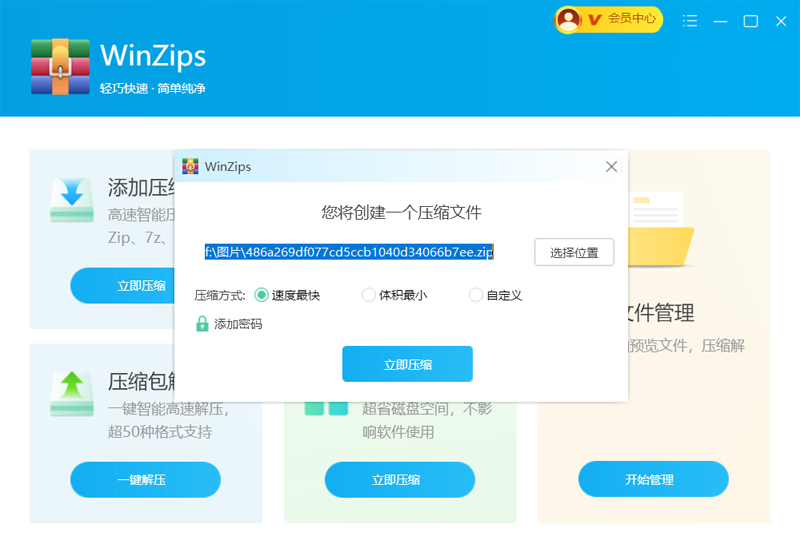Click the yellow folder file management icon
800x533 pixels.
click(661, 229)
